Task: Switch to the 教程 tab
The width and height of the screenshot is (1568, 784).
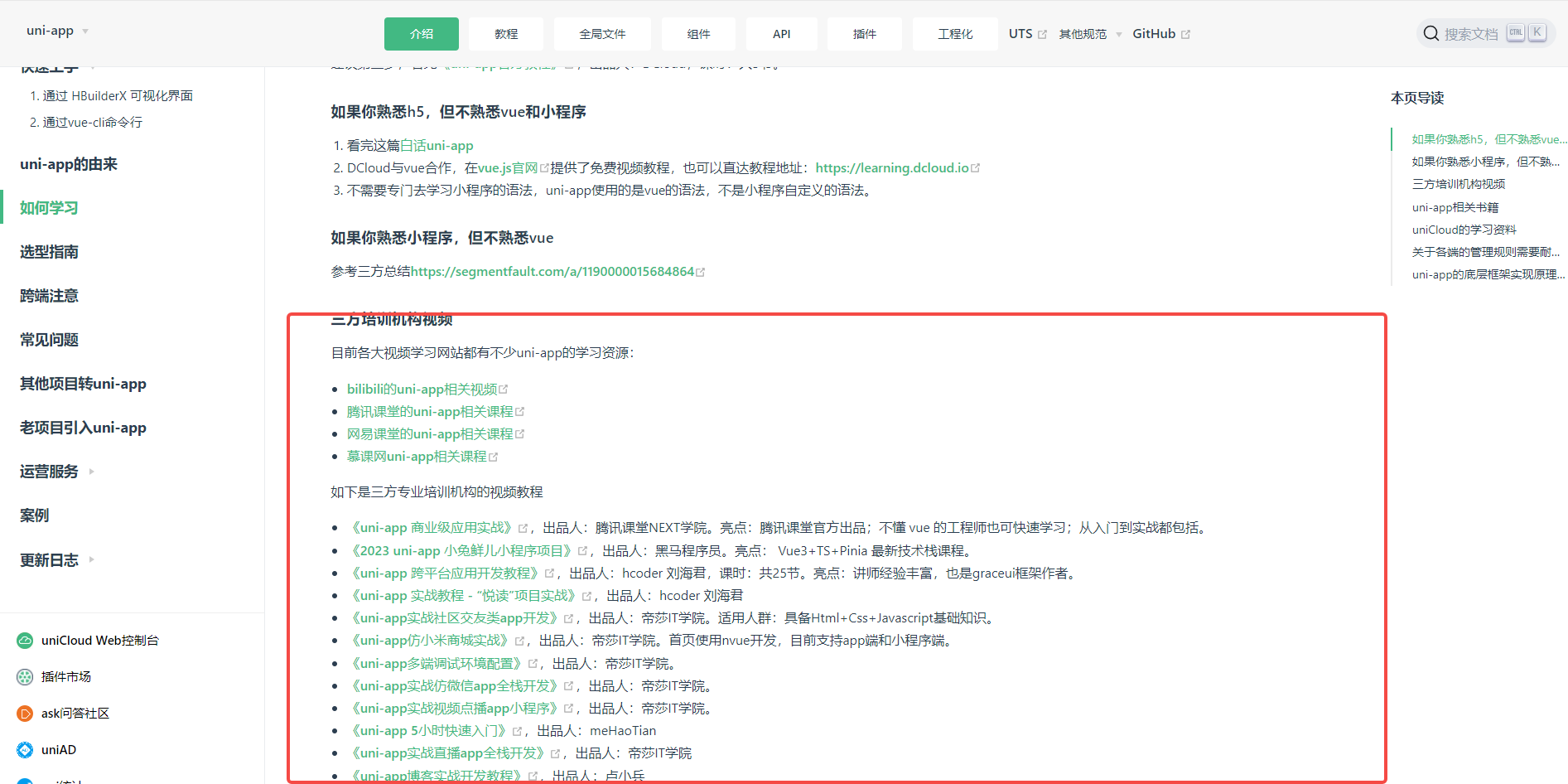Action: [x=506, y=34]
